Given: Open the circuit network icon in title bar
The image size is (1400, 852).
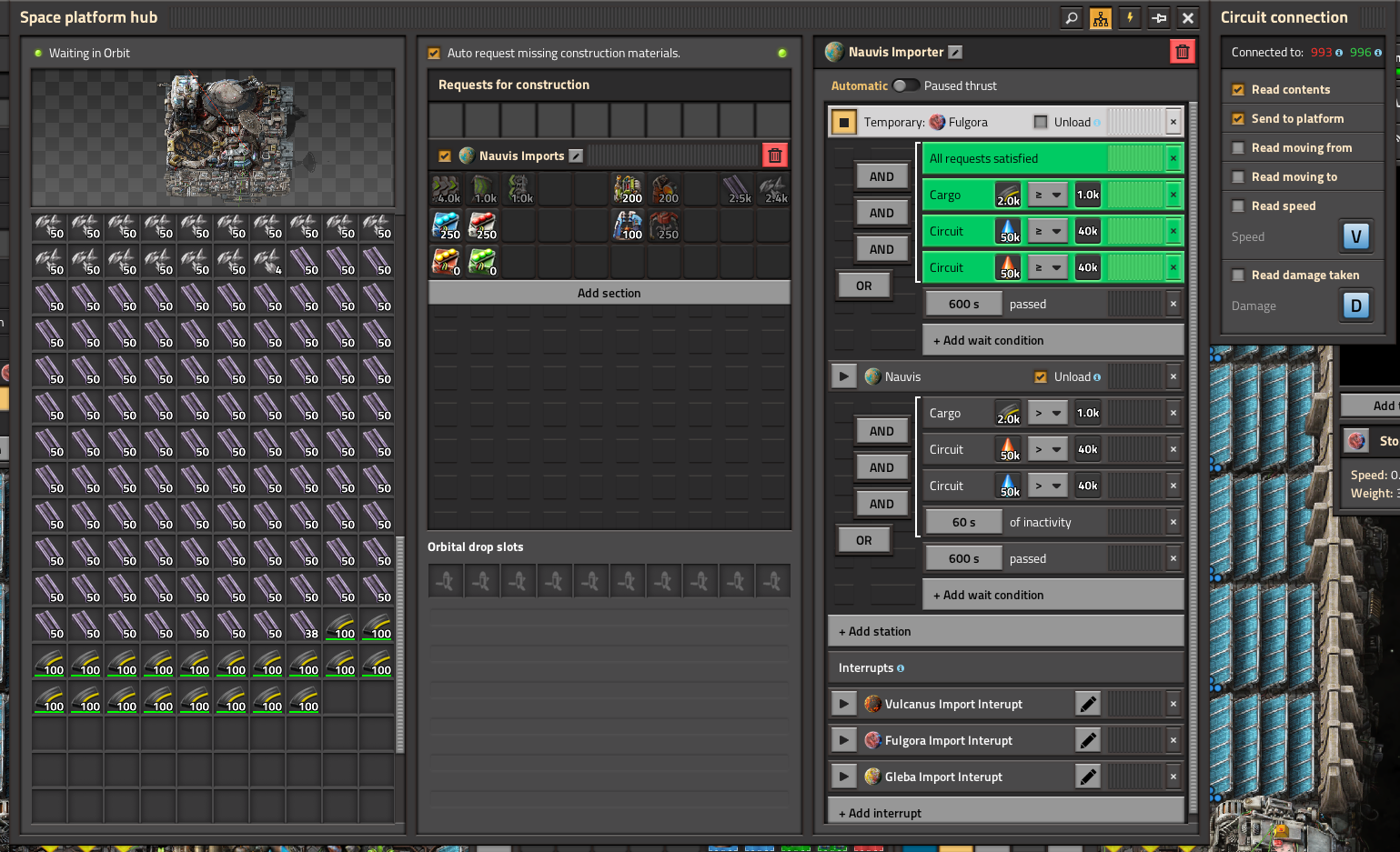Looking at the screenshot, I should click(1101, 18).
